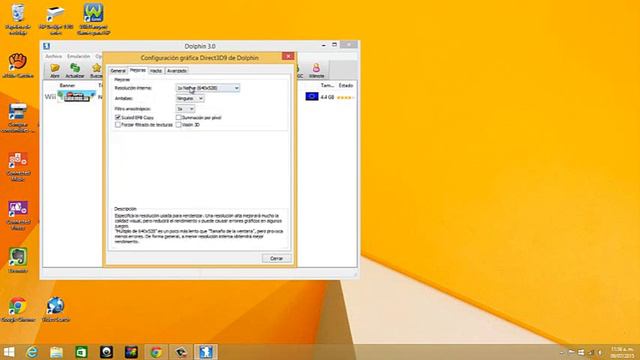Close the Configuración gráfica dialog
The height and width of the screenshot is (360, 640).
point(288,56)
